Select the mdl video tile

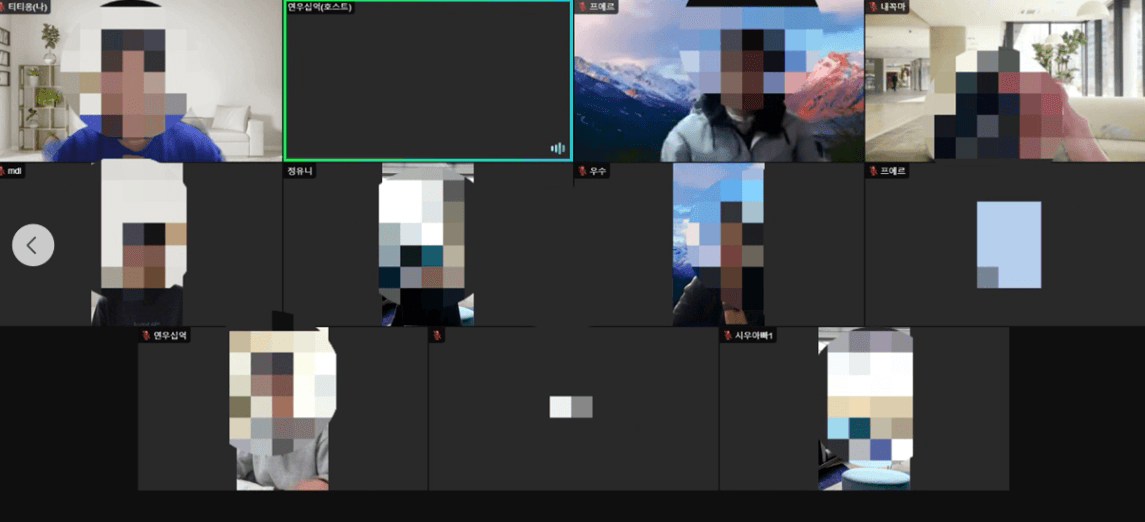141,245
